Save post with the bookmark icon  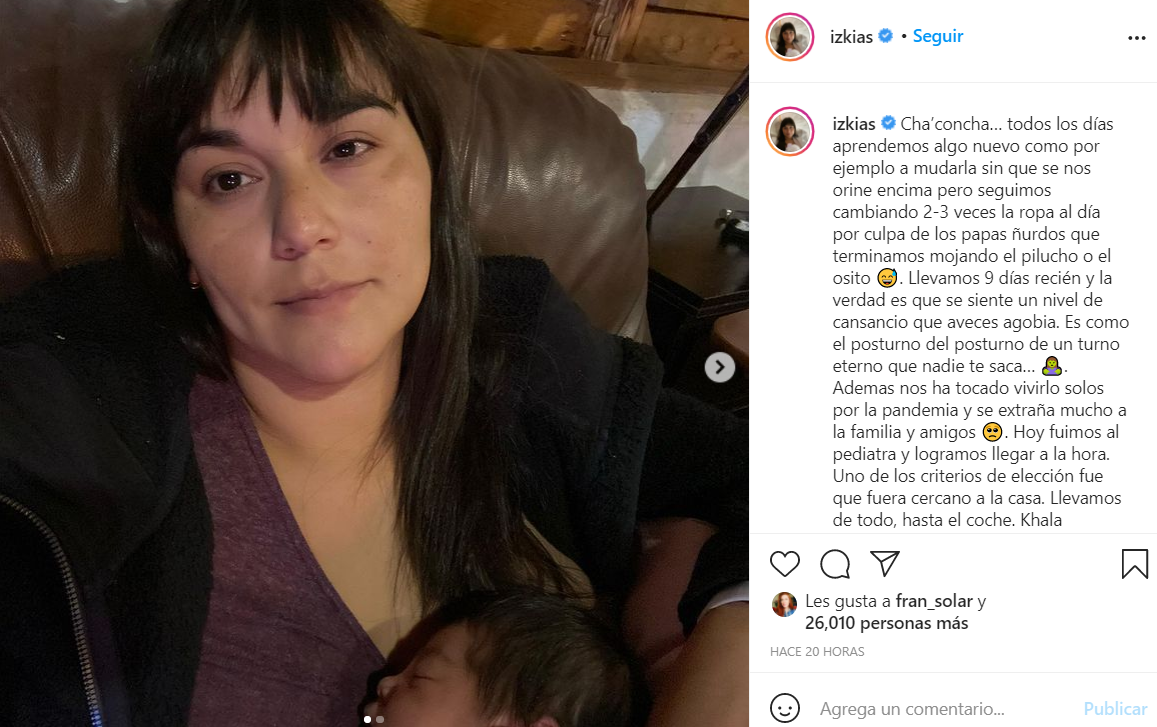[x=1134, y=564]
